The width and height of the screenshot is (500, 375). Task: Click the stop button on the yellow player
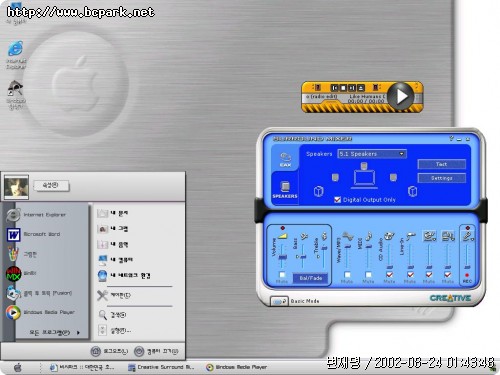(343, 88)
